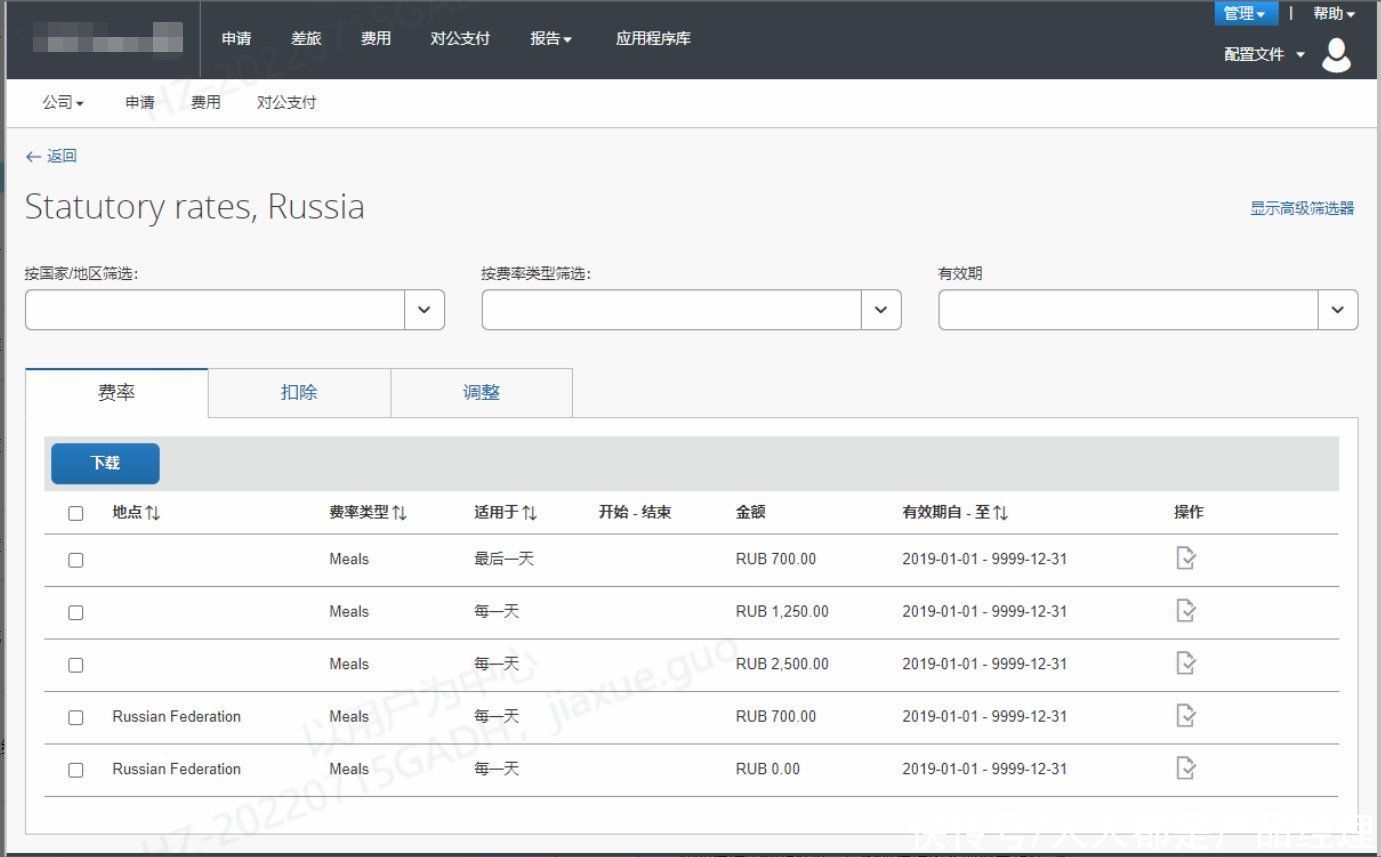Focus the 按国家/地区筛选 input field

coord(215,310)
